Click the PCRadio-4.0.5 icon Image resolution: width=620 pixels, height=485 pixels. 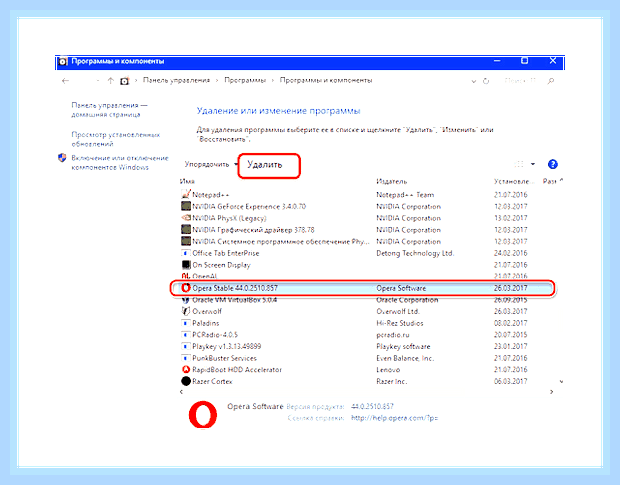[x=185, y=334]
